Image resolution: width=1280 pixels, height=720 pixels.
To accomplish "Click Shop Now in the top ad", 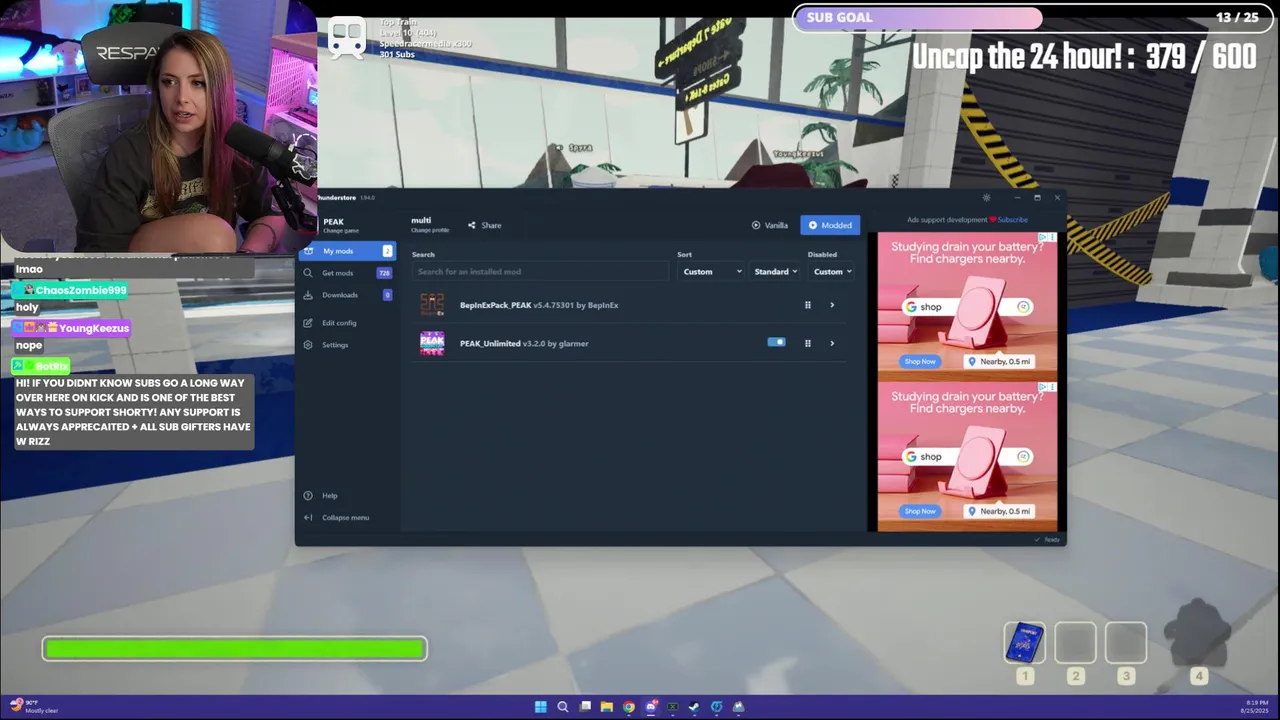I will point(920,361).
